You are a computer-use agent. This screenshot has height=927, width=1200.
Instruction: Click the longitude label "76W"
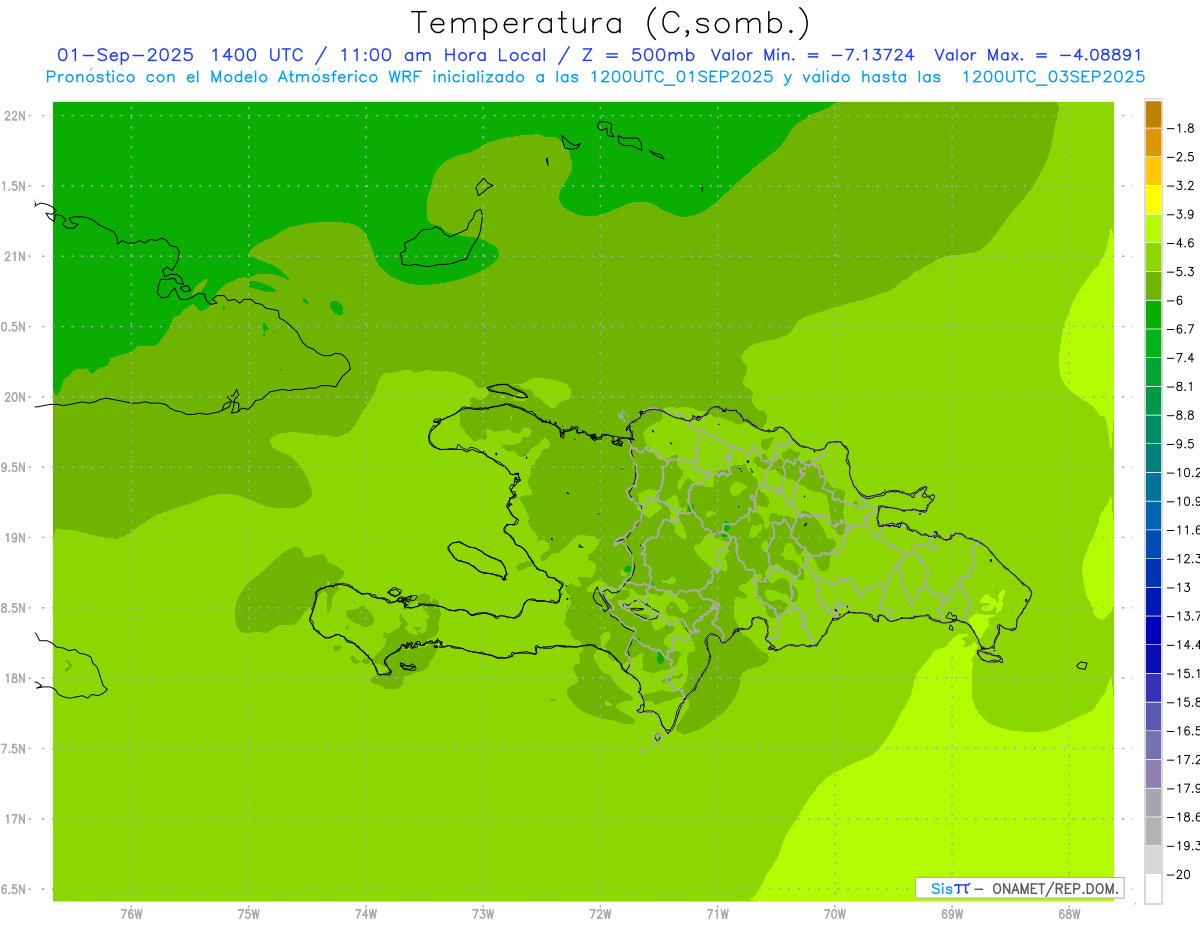131,913
